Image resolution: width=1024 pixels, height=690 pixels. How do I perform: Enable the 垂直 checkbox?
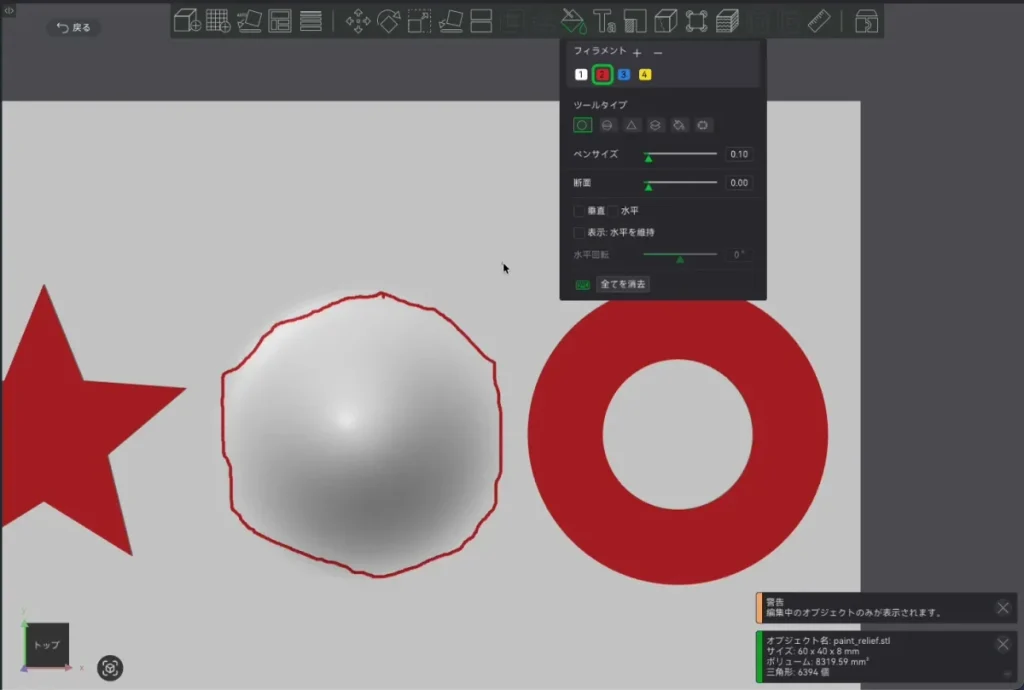(579, 211)
